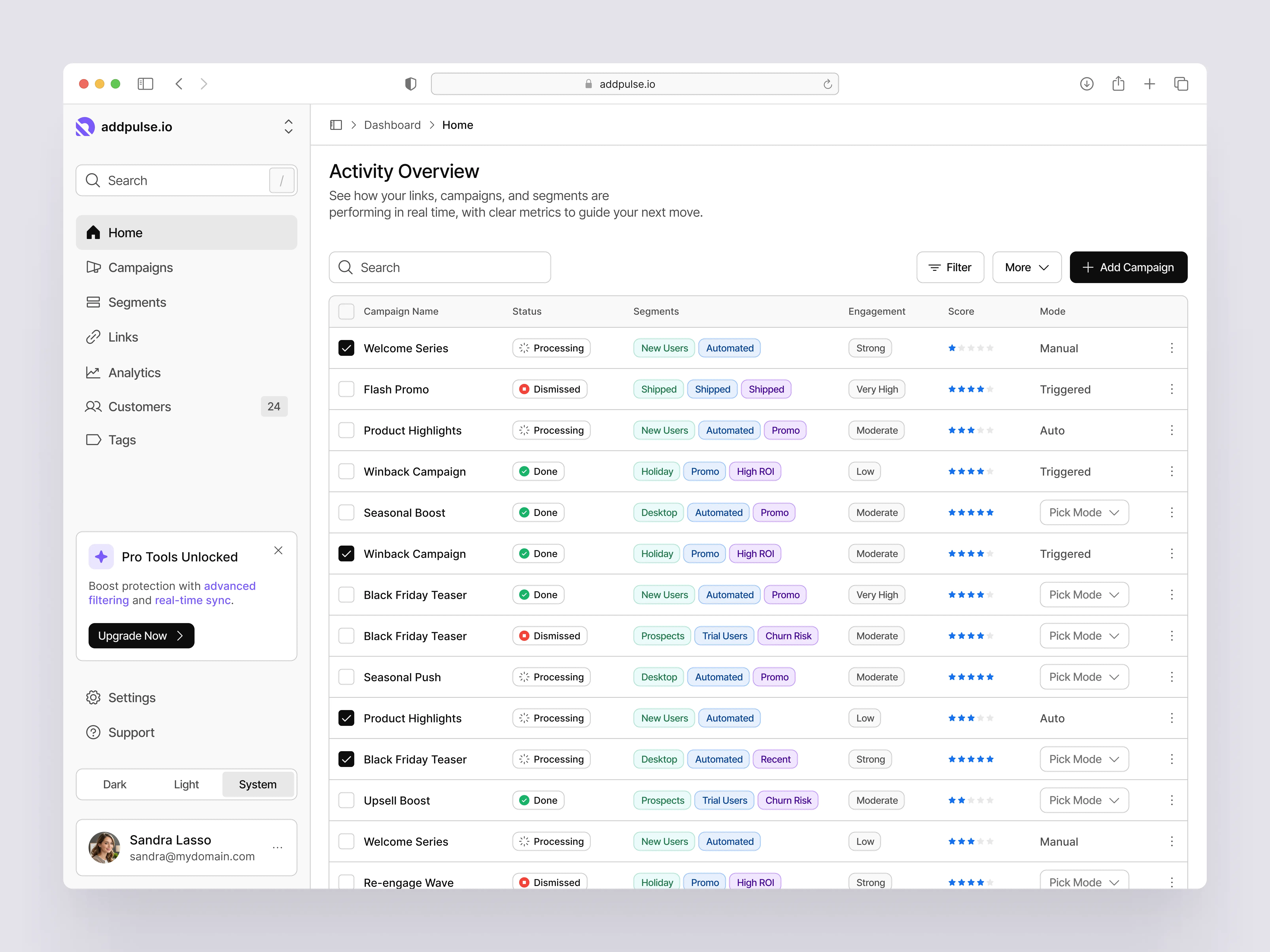Click the Search field above the table

pos(440,267)
